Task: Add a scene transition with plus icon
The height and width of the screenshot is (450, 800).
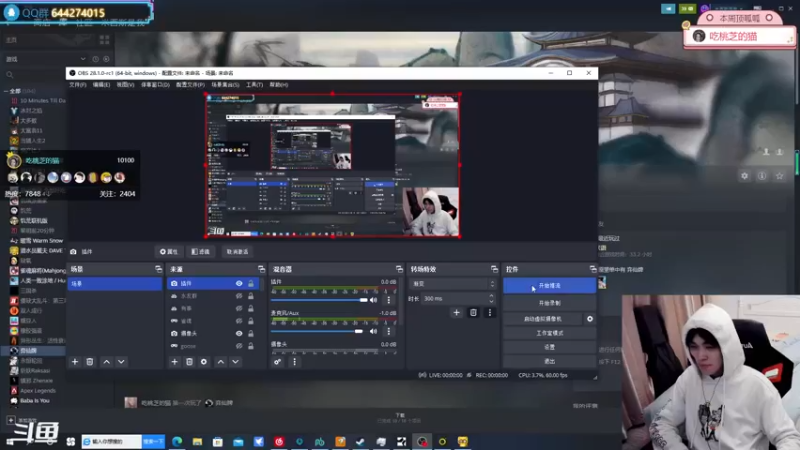Action: click(x=457, y=312)
